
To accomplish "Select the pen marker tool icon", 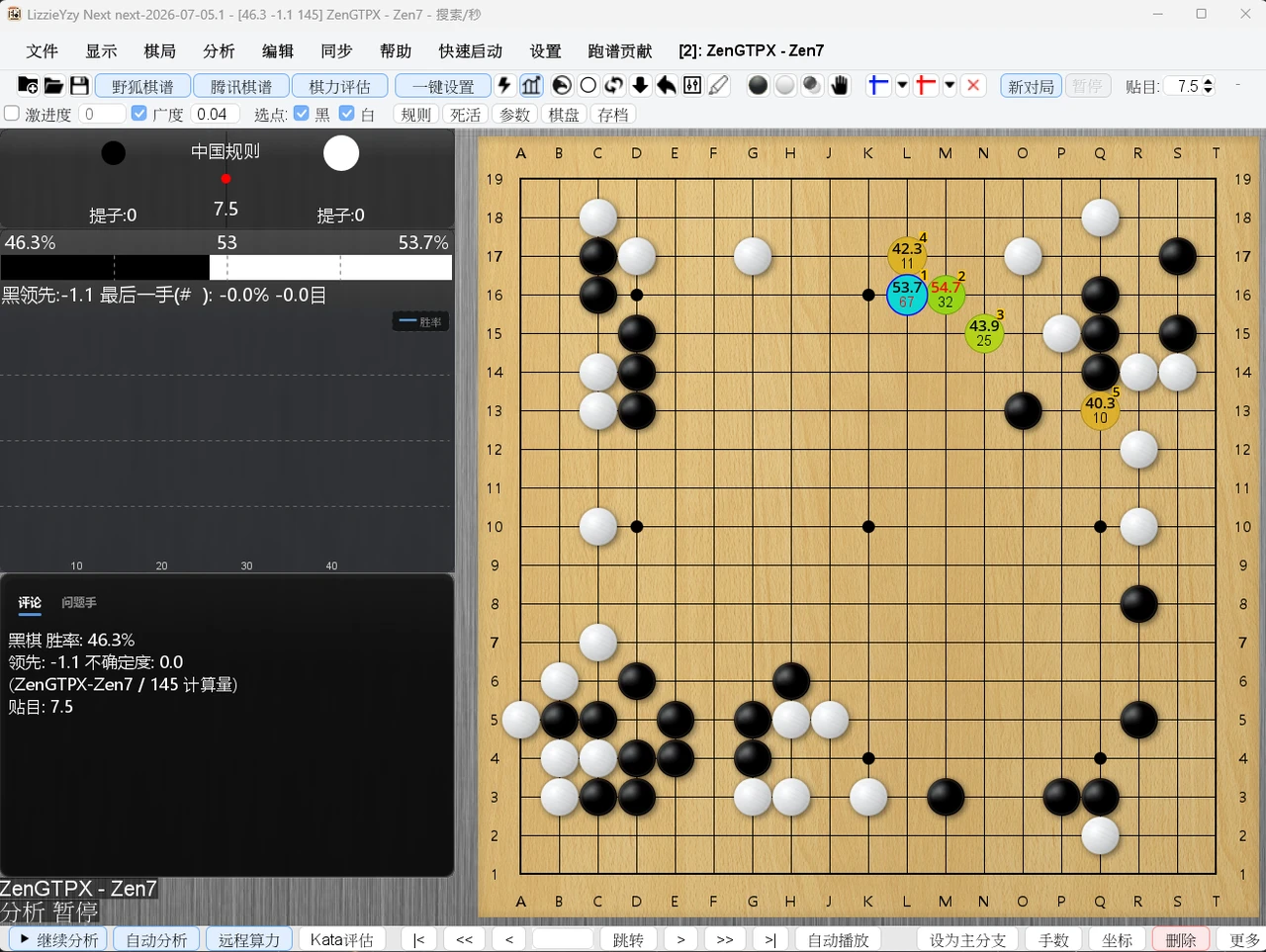I will point(719,86).
